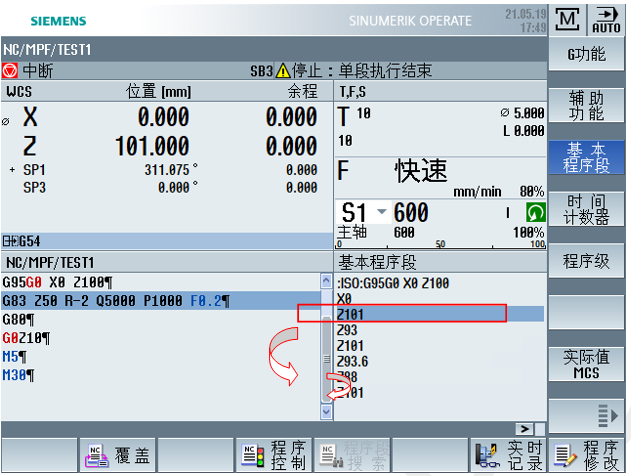631x476 pixels.
Task: Click the :ISO:G95G0 X0 Z100 basic block
Action: click(x=393, y=283)
